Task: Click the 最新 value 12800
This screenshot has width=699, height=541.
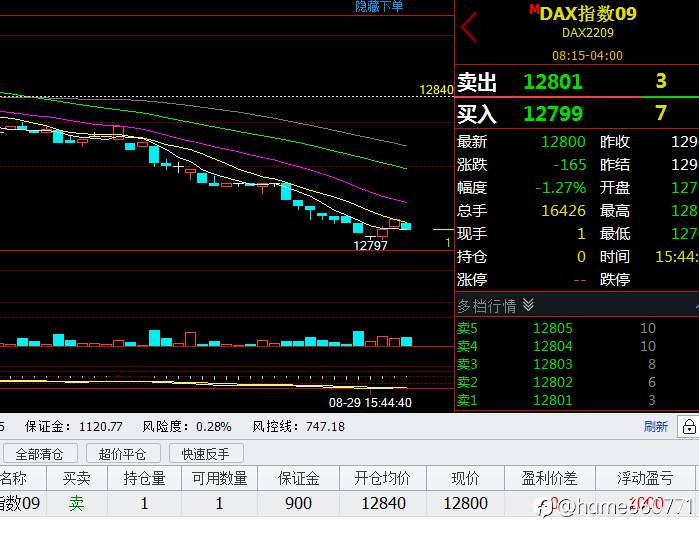Action: point(563,142)
